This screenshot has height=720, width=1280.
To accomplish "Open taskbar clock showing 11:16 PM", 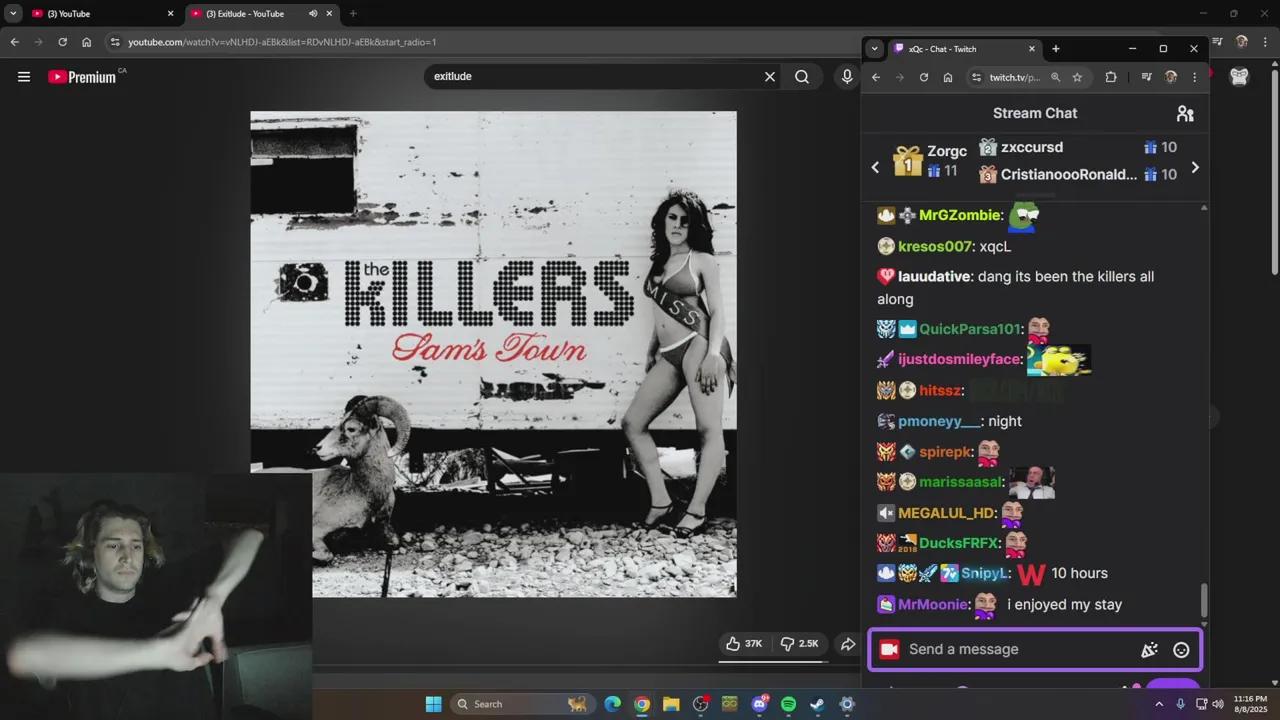I will [1250, 704].
